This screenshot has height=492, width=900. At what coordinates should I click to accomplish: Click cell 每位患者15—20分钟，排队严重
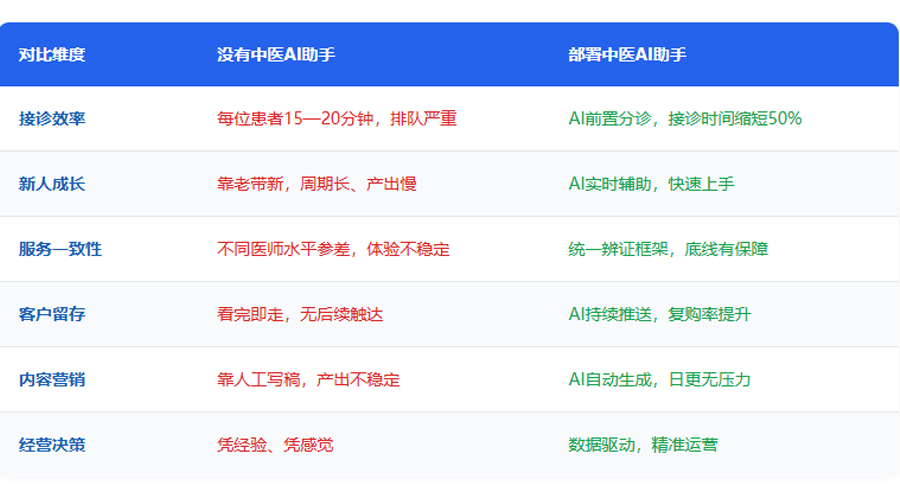[337, 119]
